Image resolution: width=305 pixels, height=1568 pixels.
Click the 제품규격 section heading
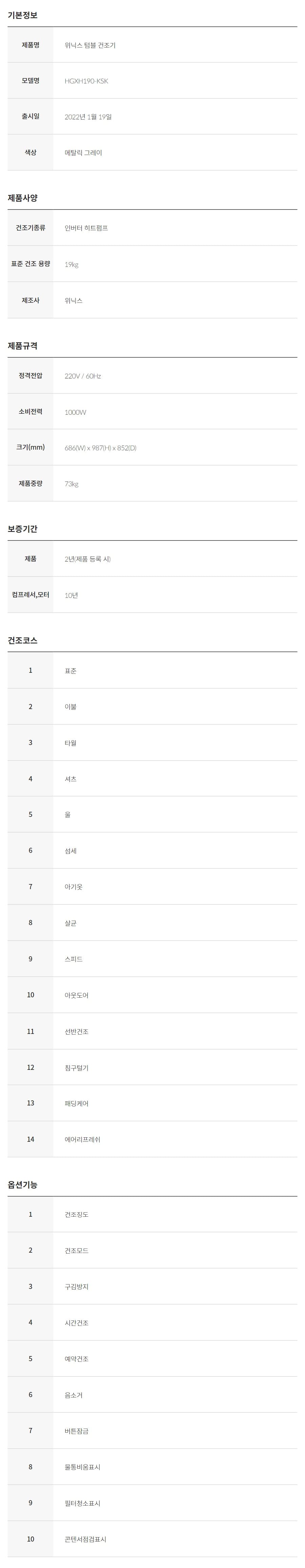click(x=22, y=346)
